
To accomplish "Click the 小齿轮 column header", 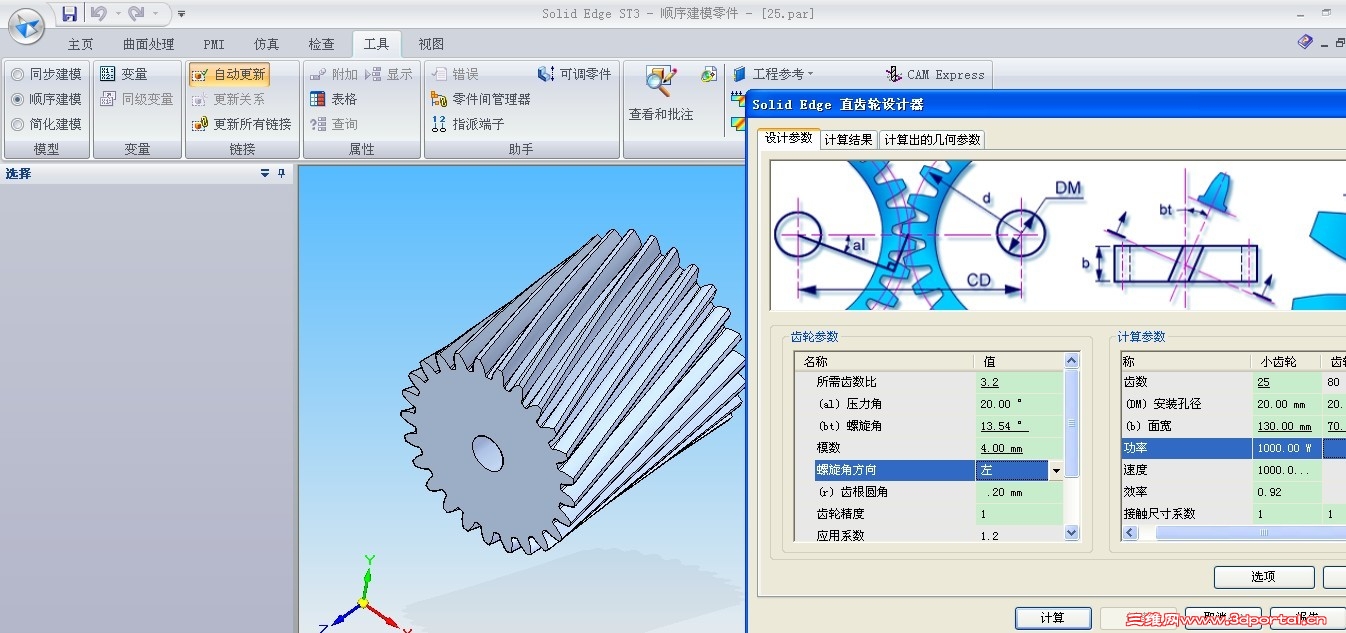I will click(1286, 361).
